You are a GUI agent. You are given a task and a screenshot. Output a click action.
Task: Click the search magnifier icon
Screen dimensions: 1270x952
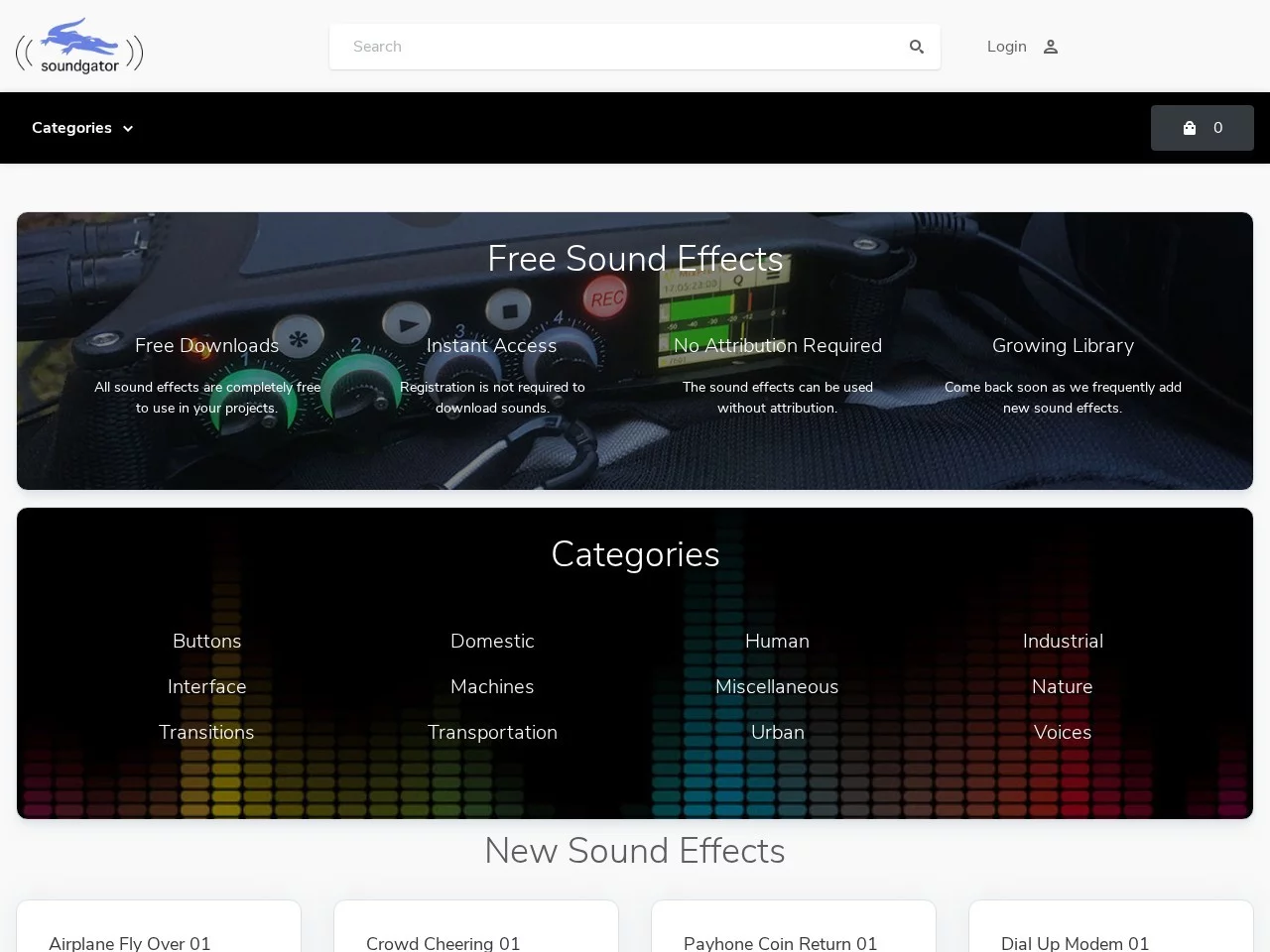click(x=916, y=47)
